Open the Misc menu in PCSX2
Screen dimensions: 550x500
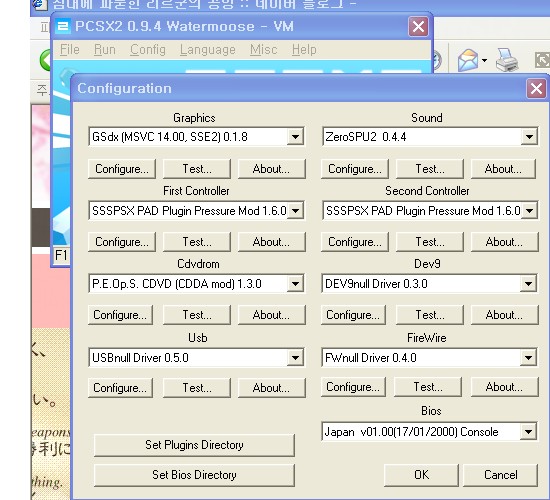pos(263,49)
